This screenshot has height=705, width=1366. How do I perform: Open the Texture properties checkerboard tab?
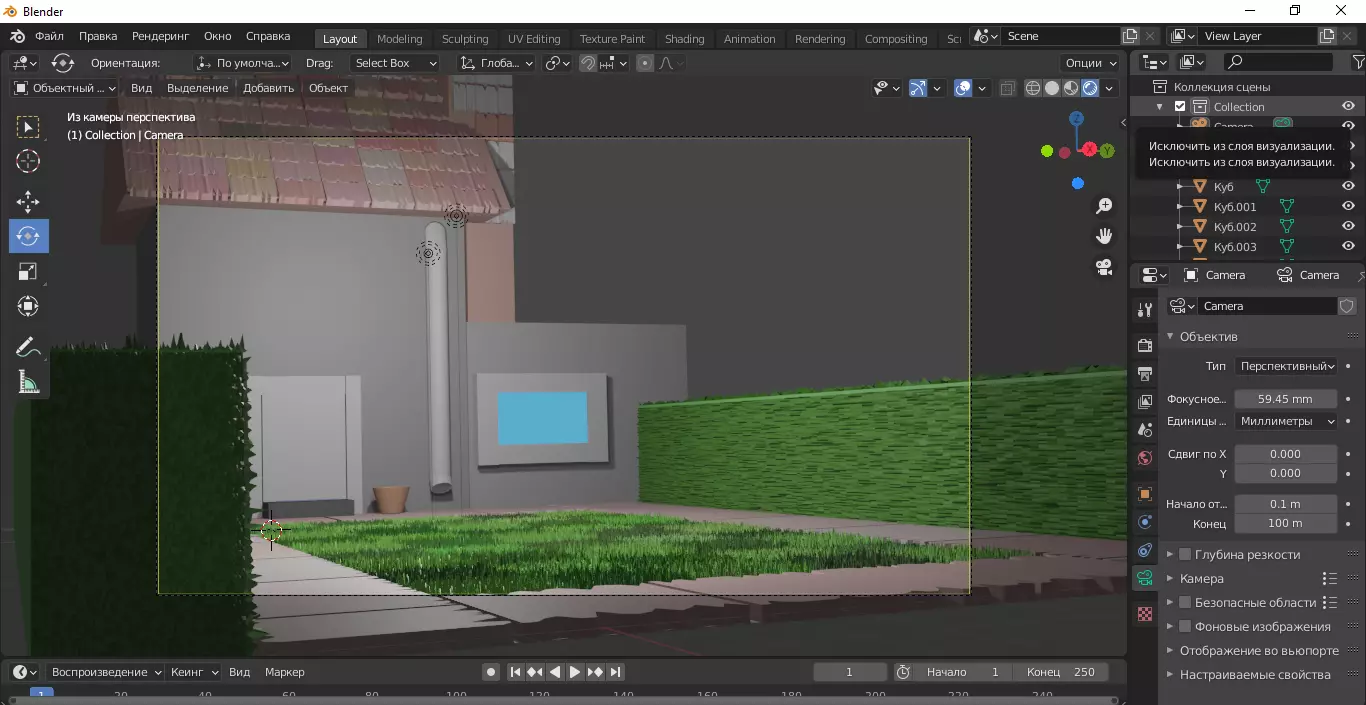click(x=1145, y=614)
